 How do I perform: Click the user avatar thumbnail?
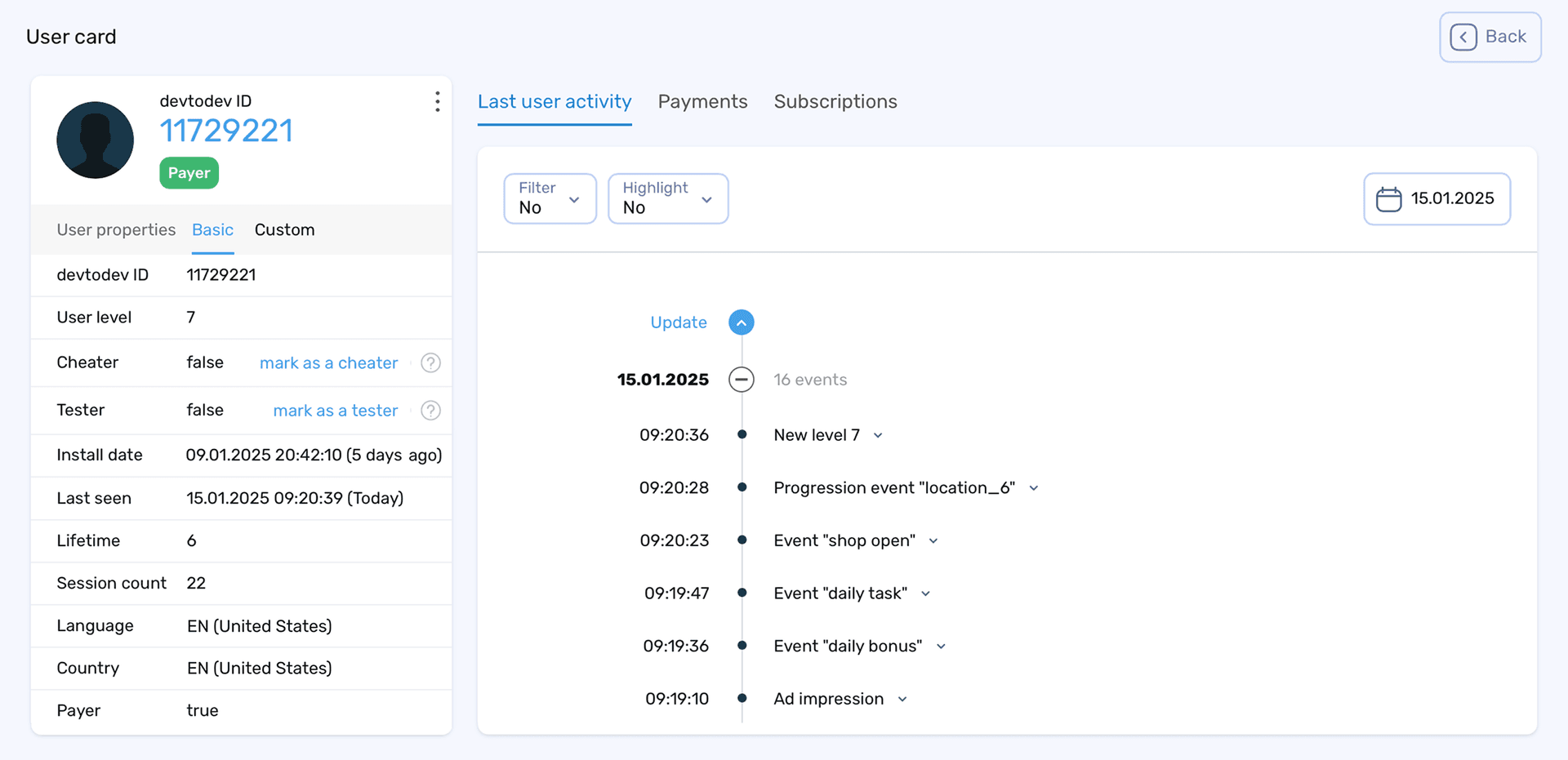pos(95,140)
